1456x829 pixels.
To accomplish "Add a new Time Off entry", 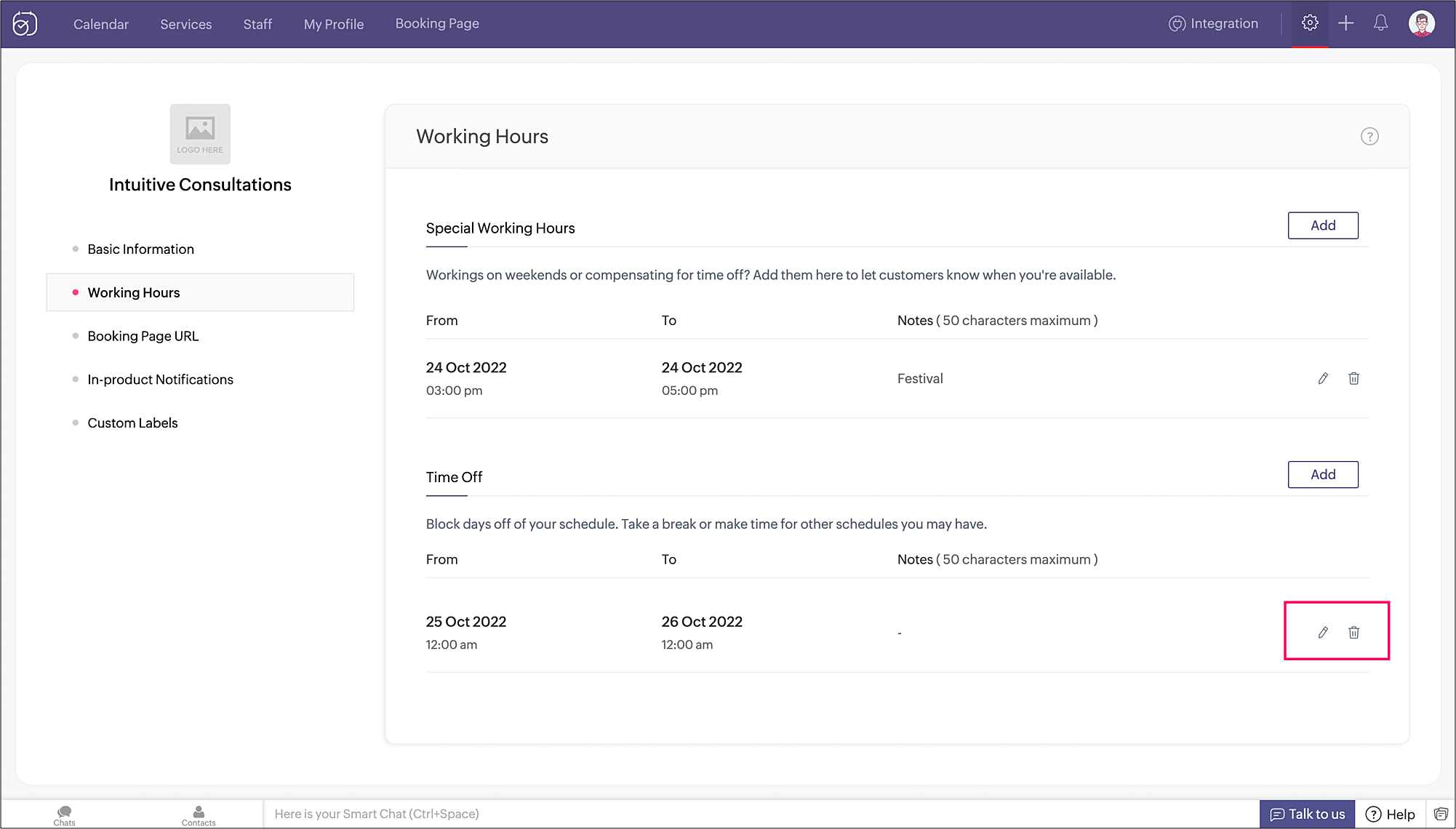I will pos(1322,475).
